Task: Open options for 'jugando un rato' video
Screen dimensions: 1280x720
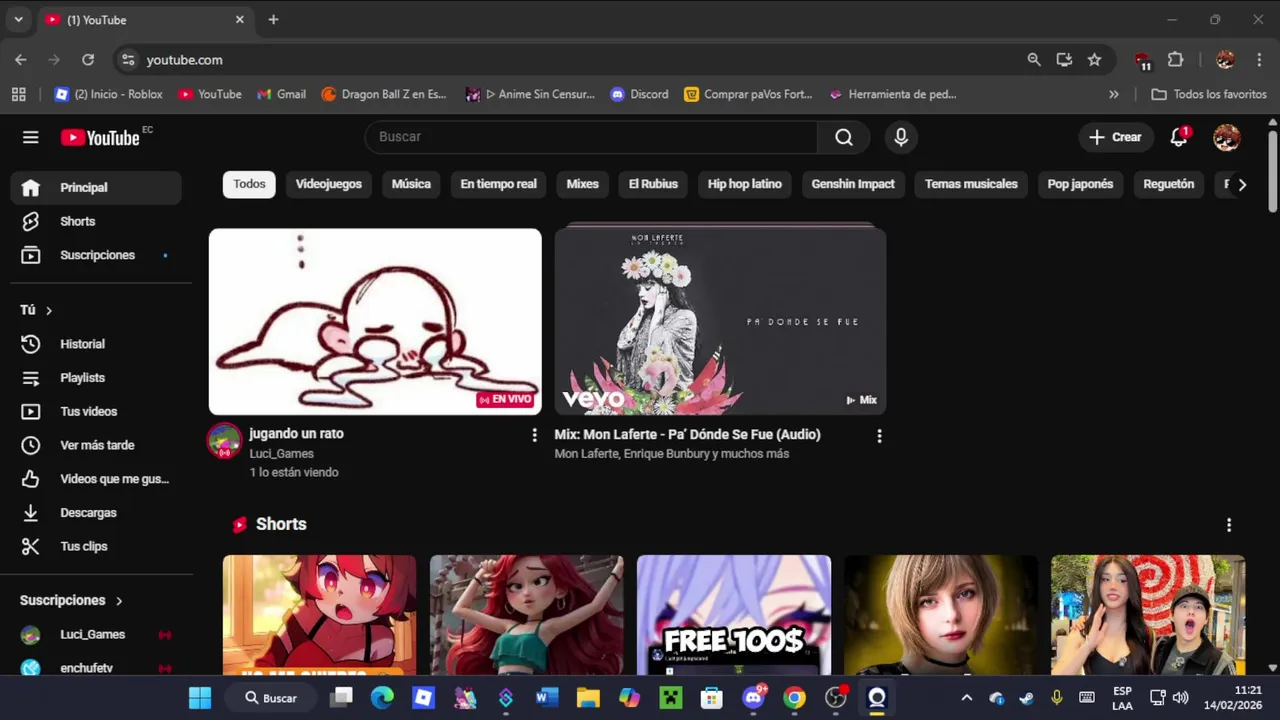Action: 534,435
